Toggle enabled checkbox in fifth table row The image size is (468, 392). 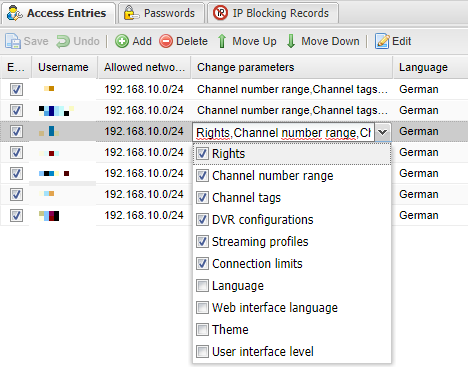16,173
